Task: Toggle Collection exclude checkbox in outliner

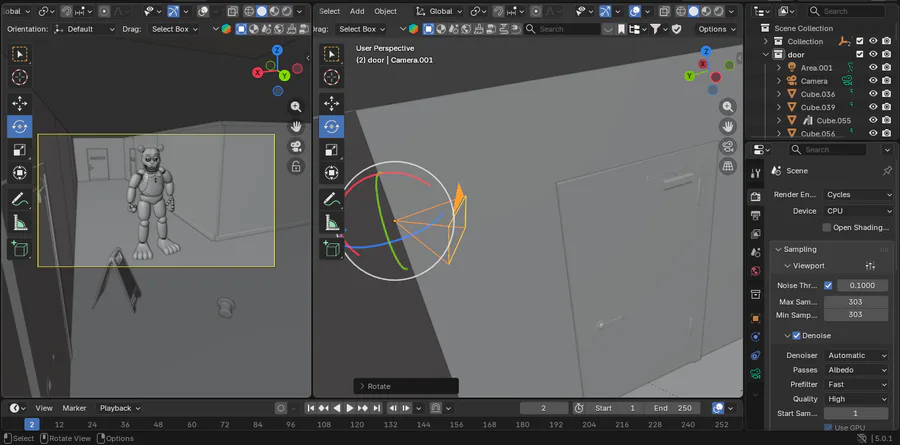Action: 860,41
